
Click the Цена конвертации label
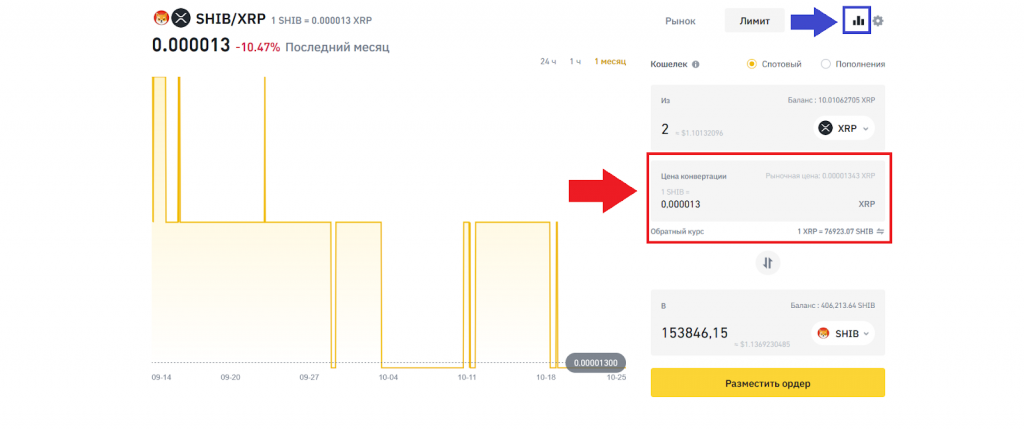tap(694, 176)
